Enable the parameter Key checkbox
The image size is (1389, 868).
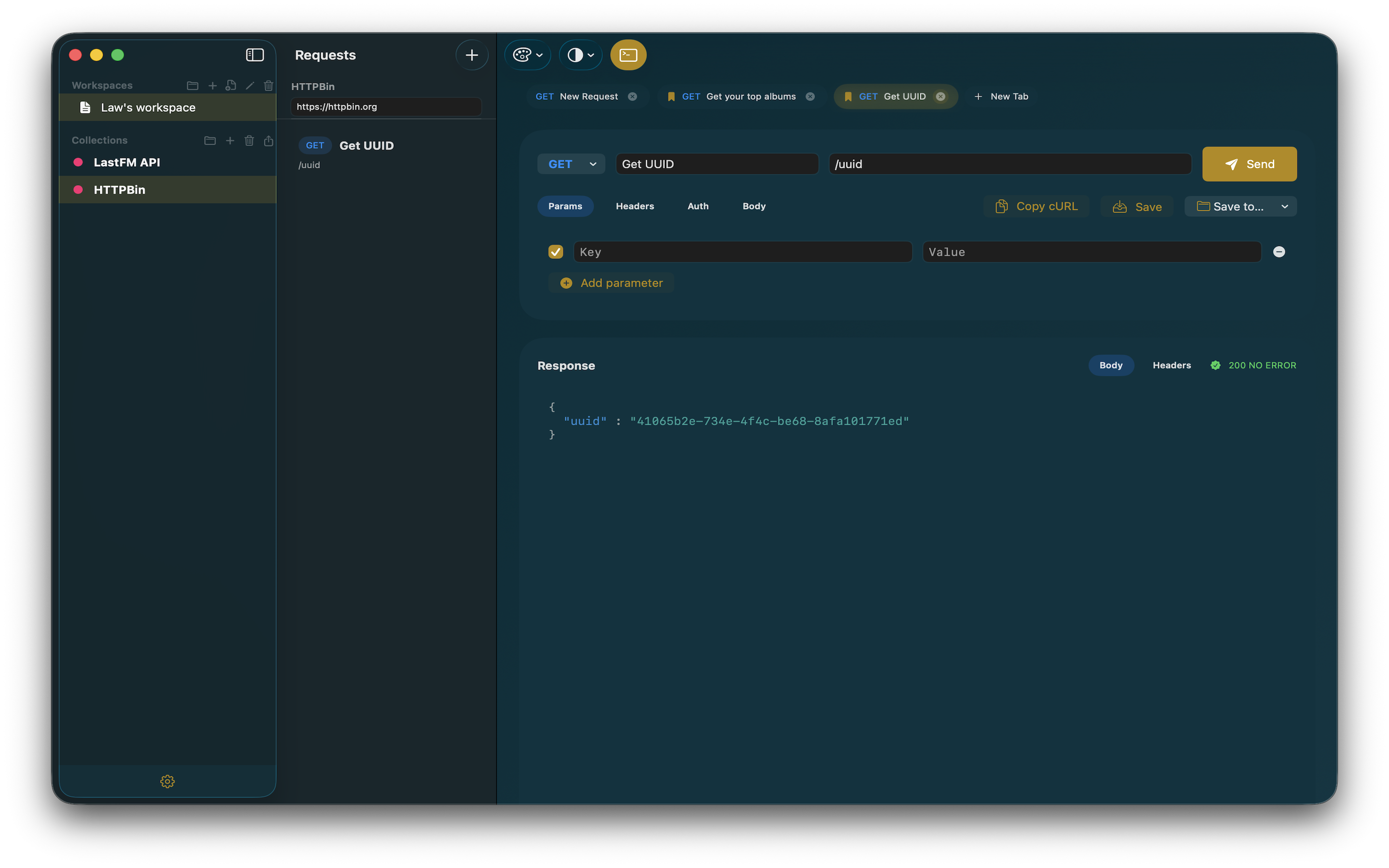(555, 251)
